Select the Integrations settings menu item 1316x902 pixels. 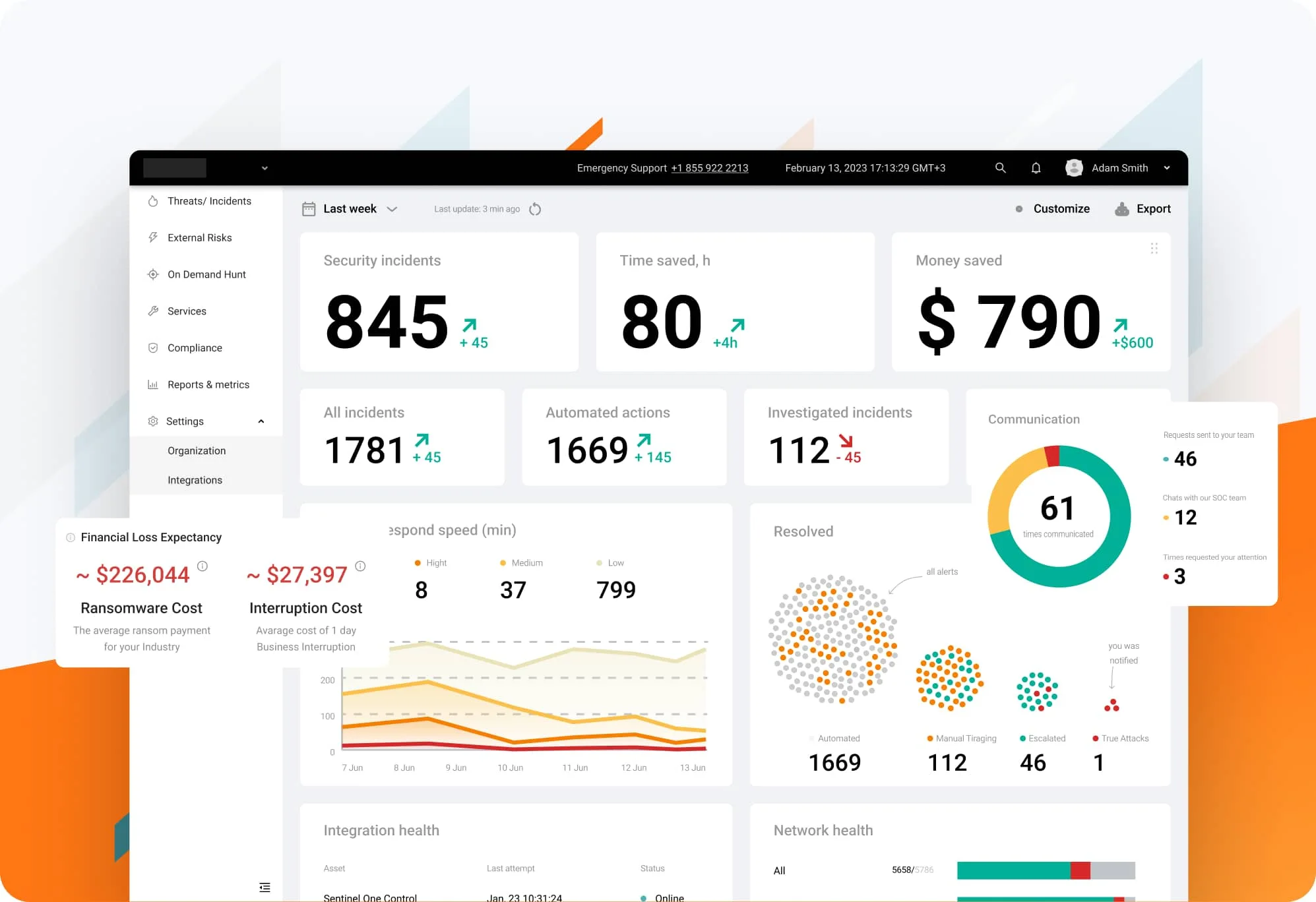tap(195, 480)
